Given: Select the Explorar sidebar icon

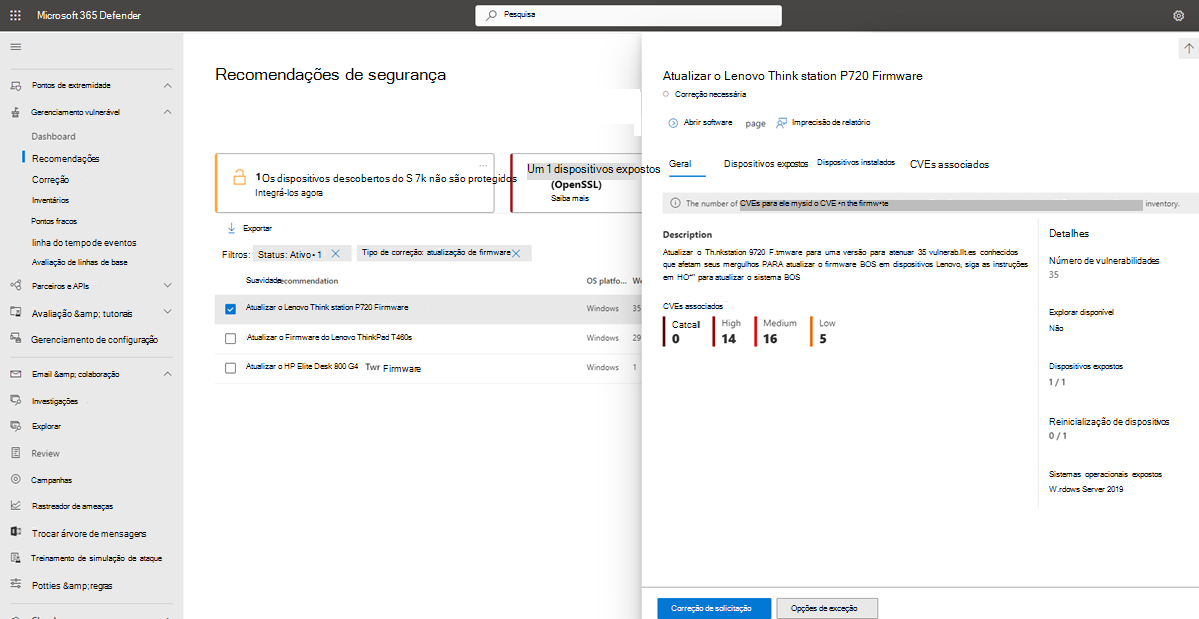Looking at the screenshot, I should pos(16,425).
